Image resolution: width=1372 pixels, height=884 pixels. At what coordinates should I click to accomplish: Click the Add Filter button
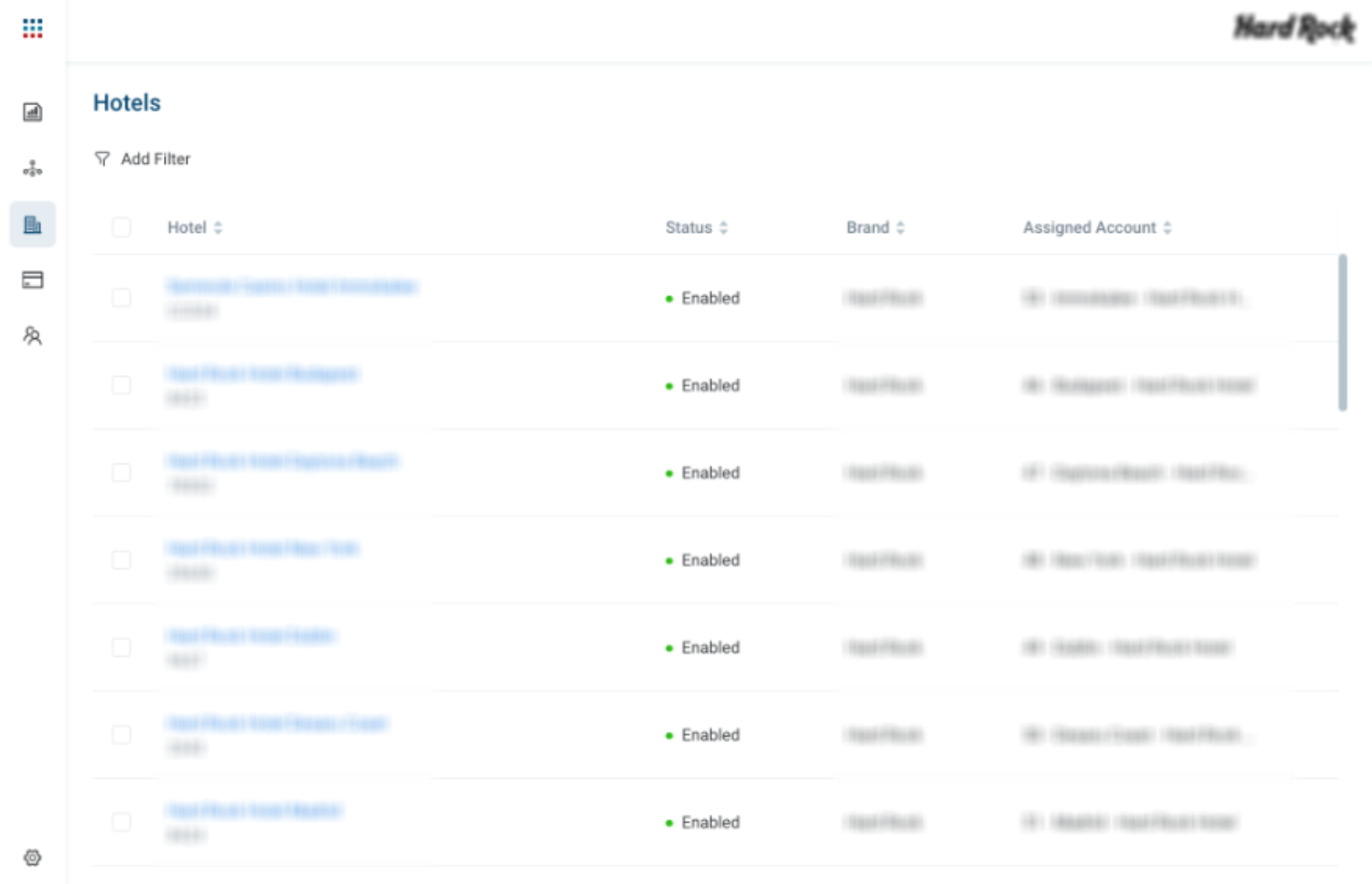click(143, 159)
